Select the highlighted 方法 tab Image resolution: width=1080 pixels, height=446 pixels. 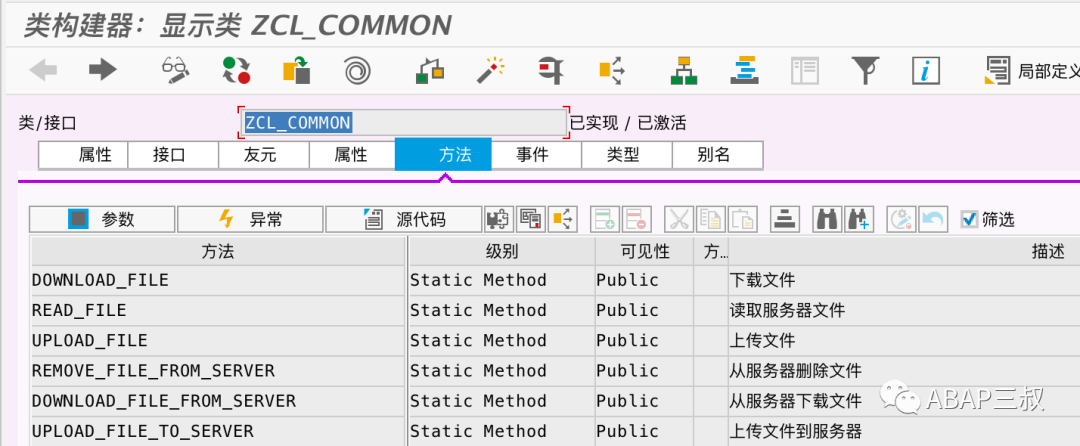pos(443,155)
